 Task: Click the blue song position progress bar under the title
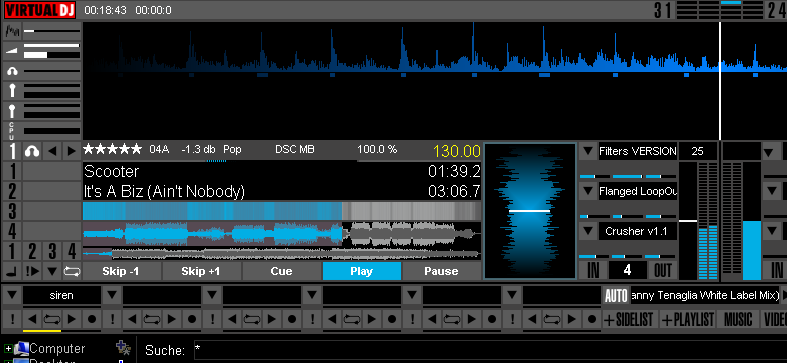[282, 211]
